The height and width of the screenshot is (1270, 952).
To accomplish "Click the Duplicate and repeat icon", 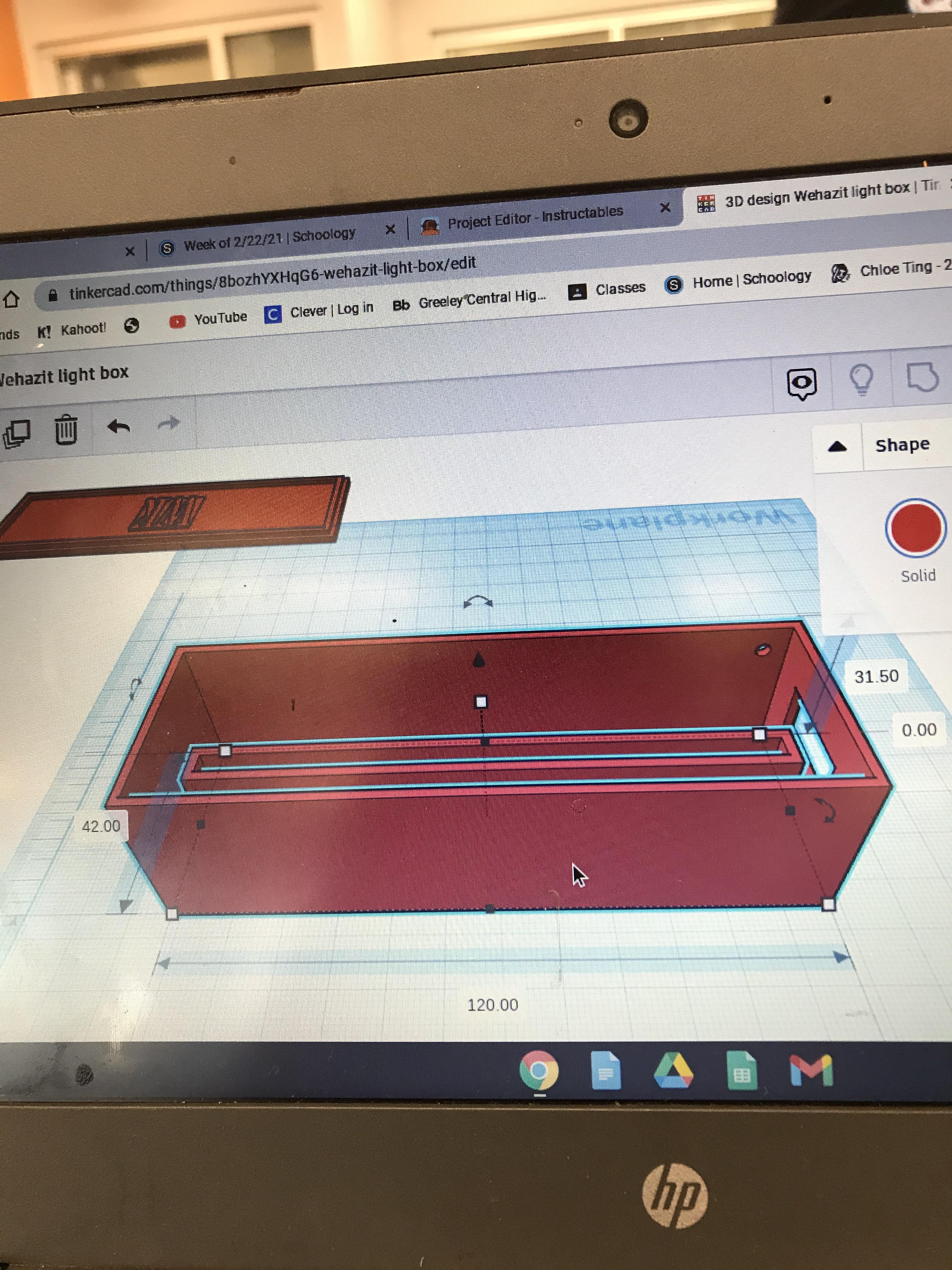I will click(17, 433).
